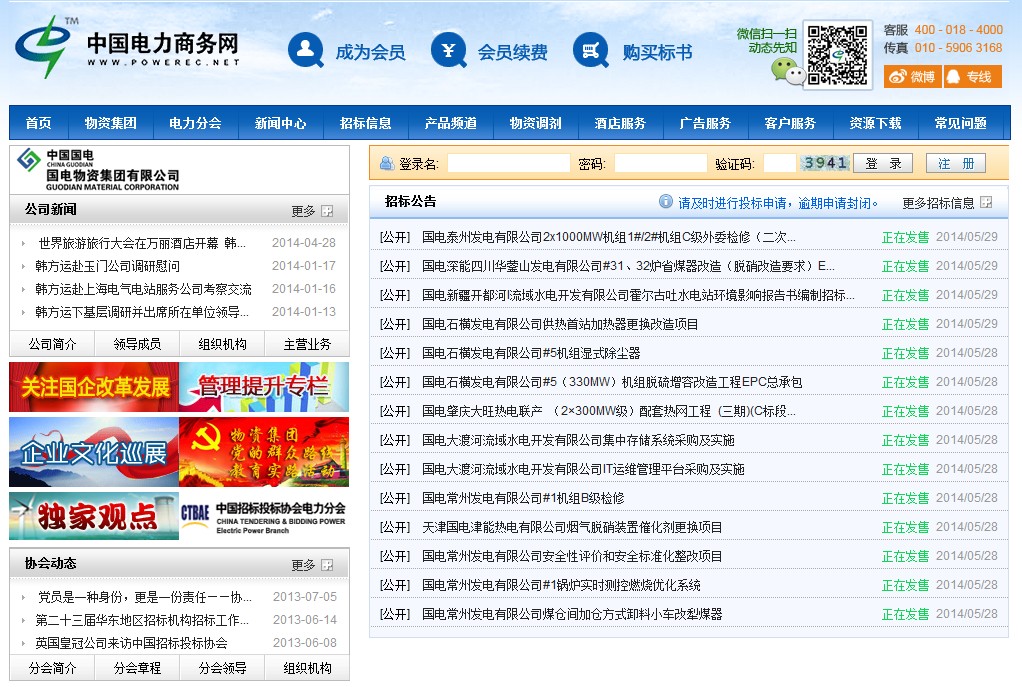The image size is (1022, 687).
Task: Click the China Power Business Net logo
Action: click(x=128, y=47)
